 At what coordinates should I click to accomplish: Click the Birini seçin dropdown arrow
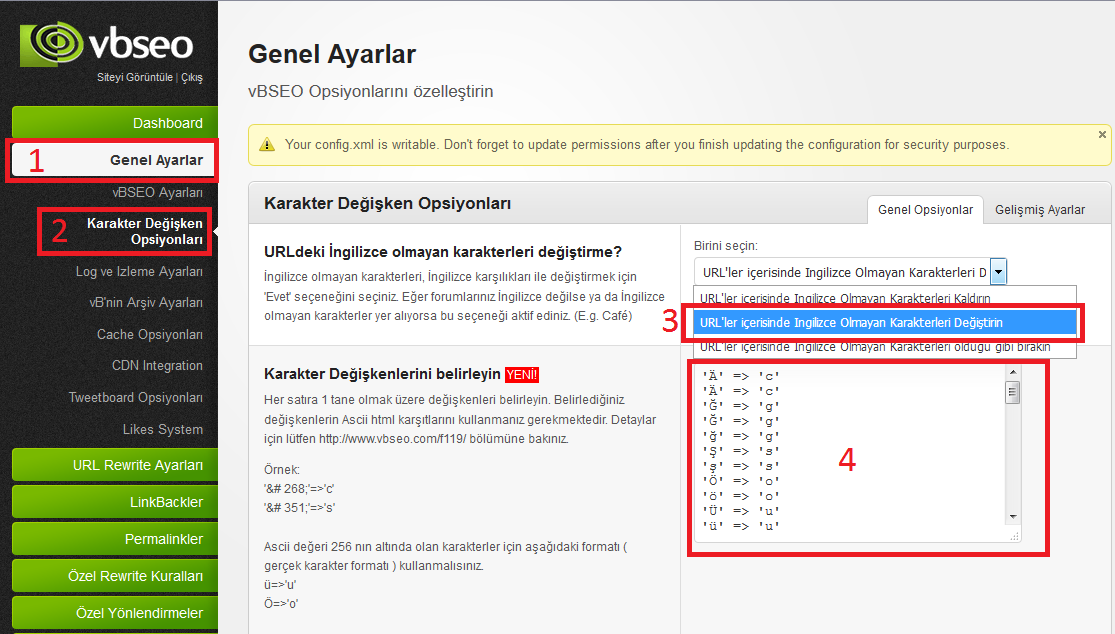(998, 272)
